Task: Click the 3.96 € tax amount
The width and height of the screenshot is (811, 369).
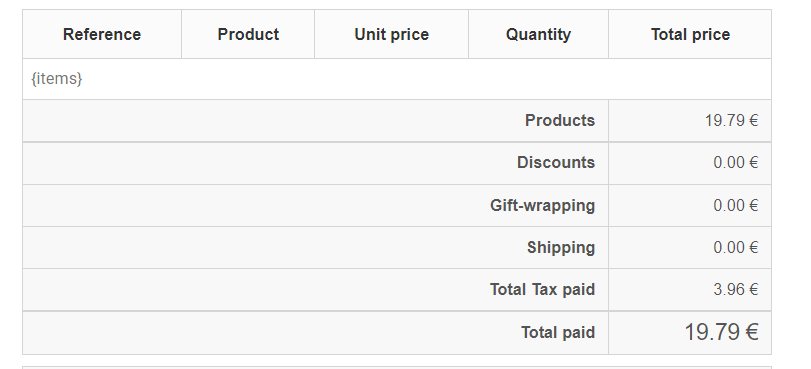Action: point(735,289)
